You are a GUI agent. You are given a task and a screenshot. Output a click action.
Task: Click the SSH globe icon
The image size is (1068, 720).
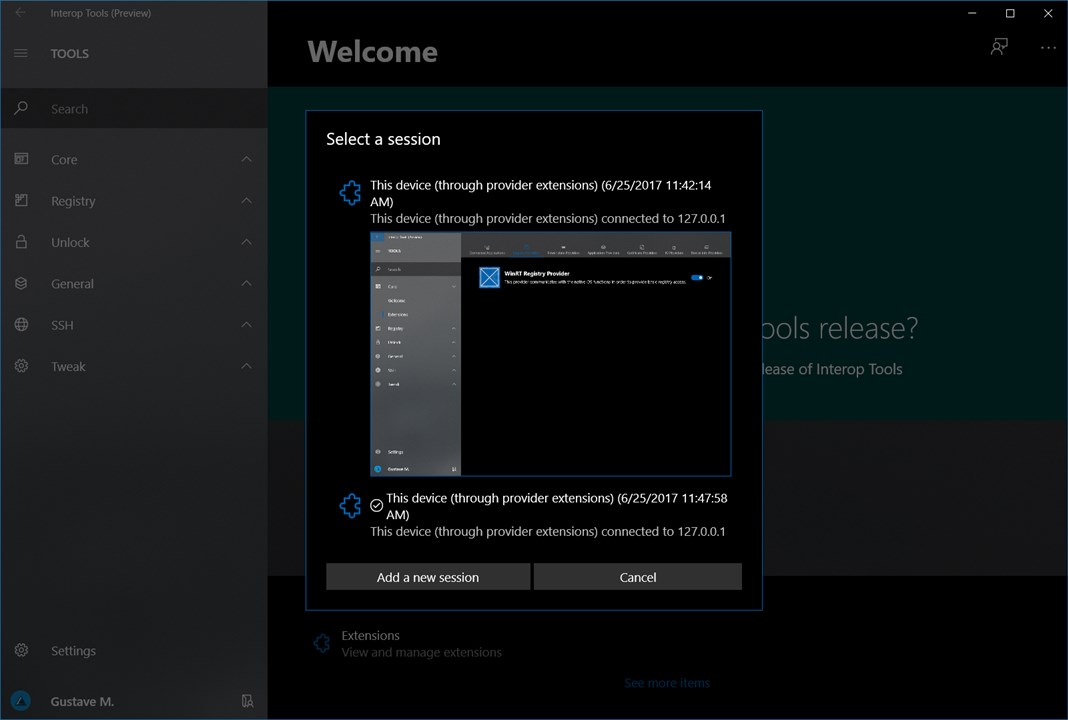point(21,324)
